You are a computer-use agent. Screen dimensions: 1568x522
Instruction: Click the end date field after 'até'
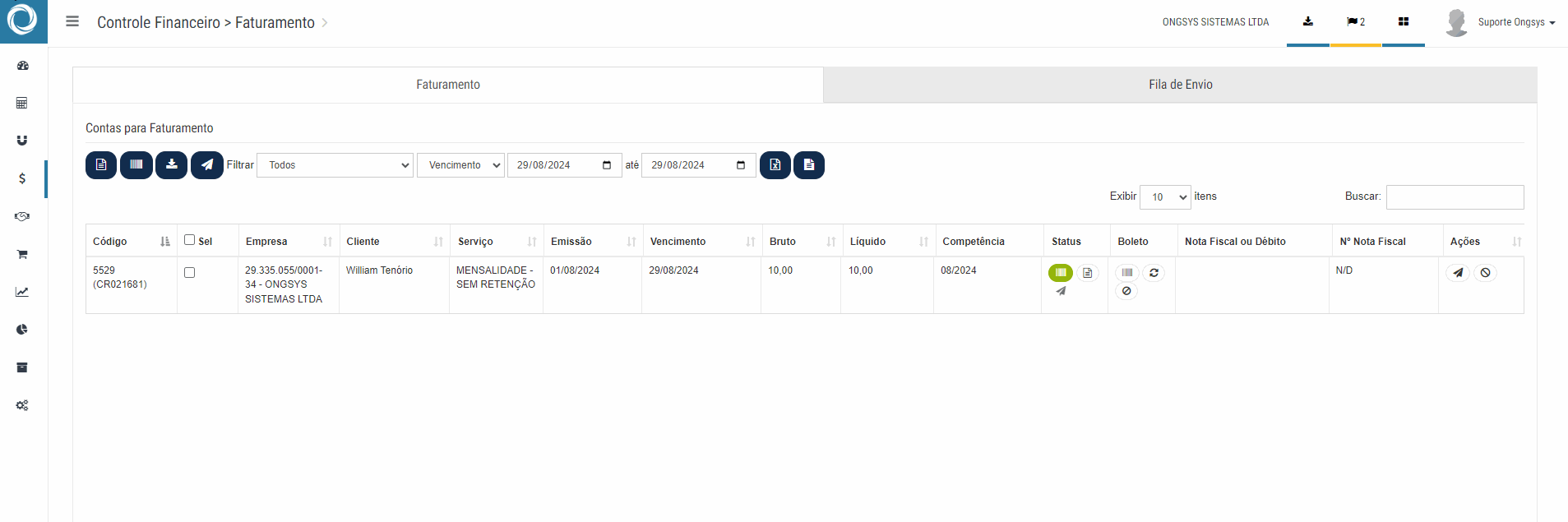[699, 165]
